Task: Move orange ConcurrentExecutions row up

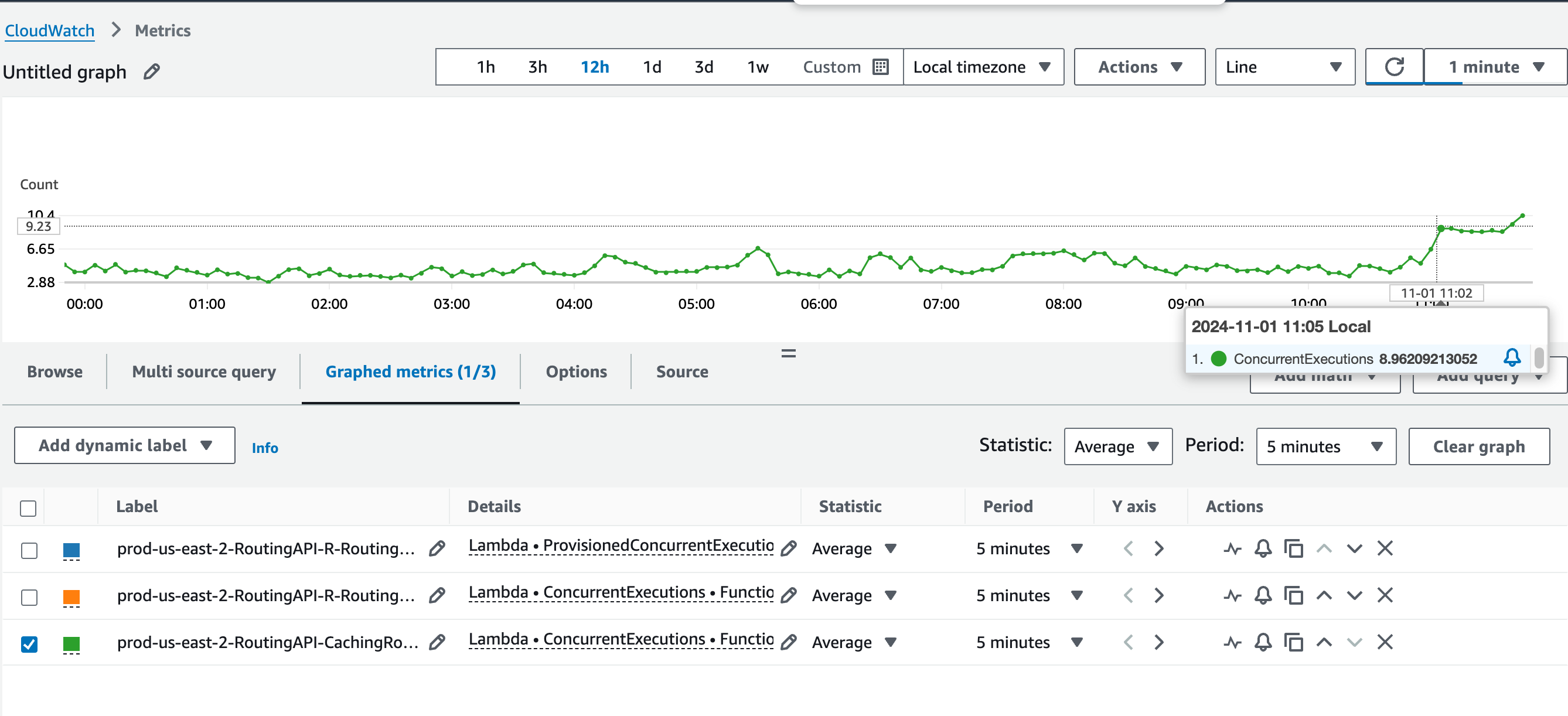Action: coord(1324,595)
